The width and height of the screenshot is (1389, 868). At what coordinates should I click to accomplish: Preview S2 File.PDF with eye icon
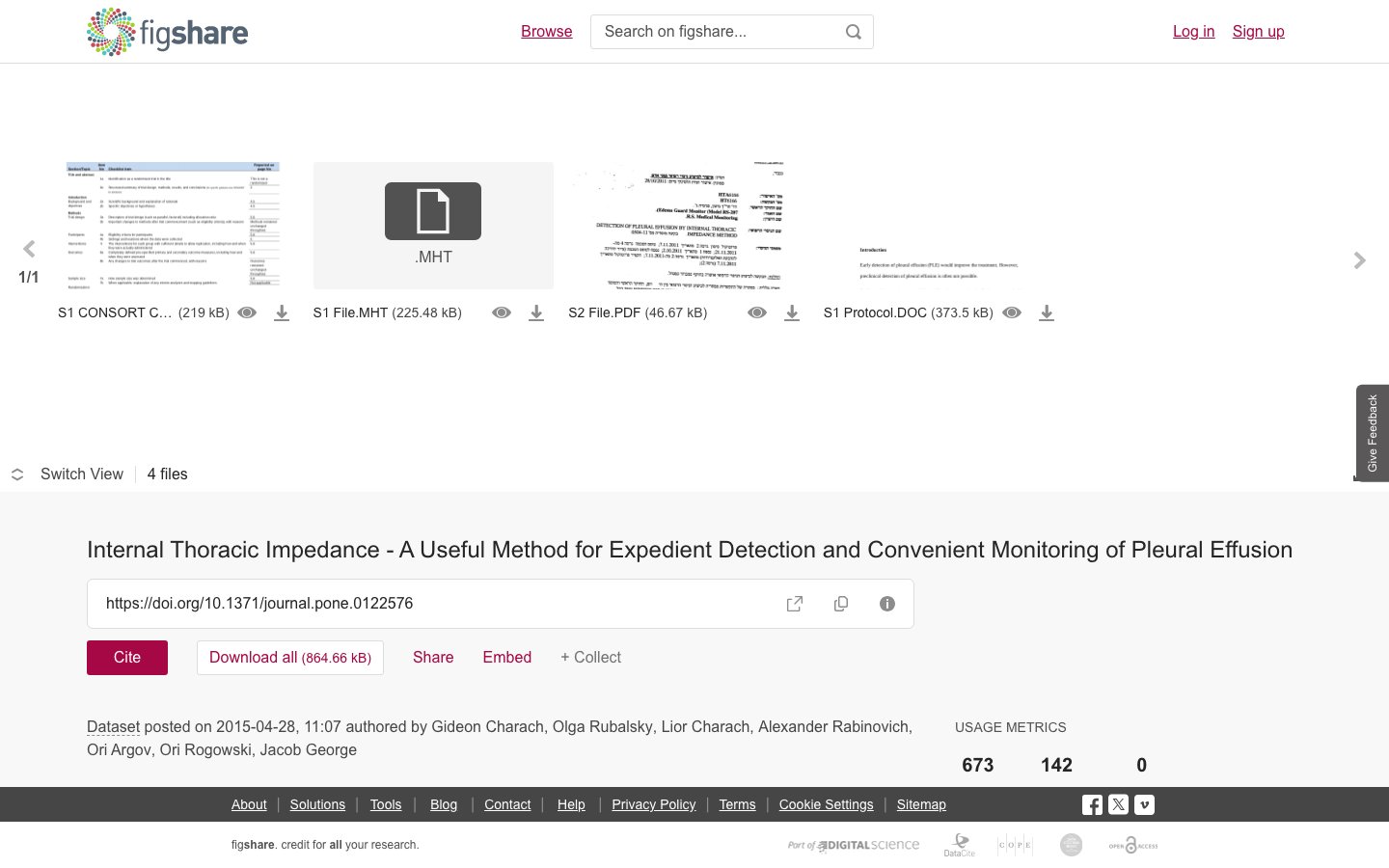[x=757, y=312]
